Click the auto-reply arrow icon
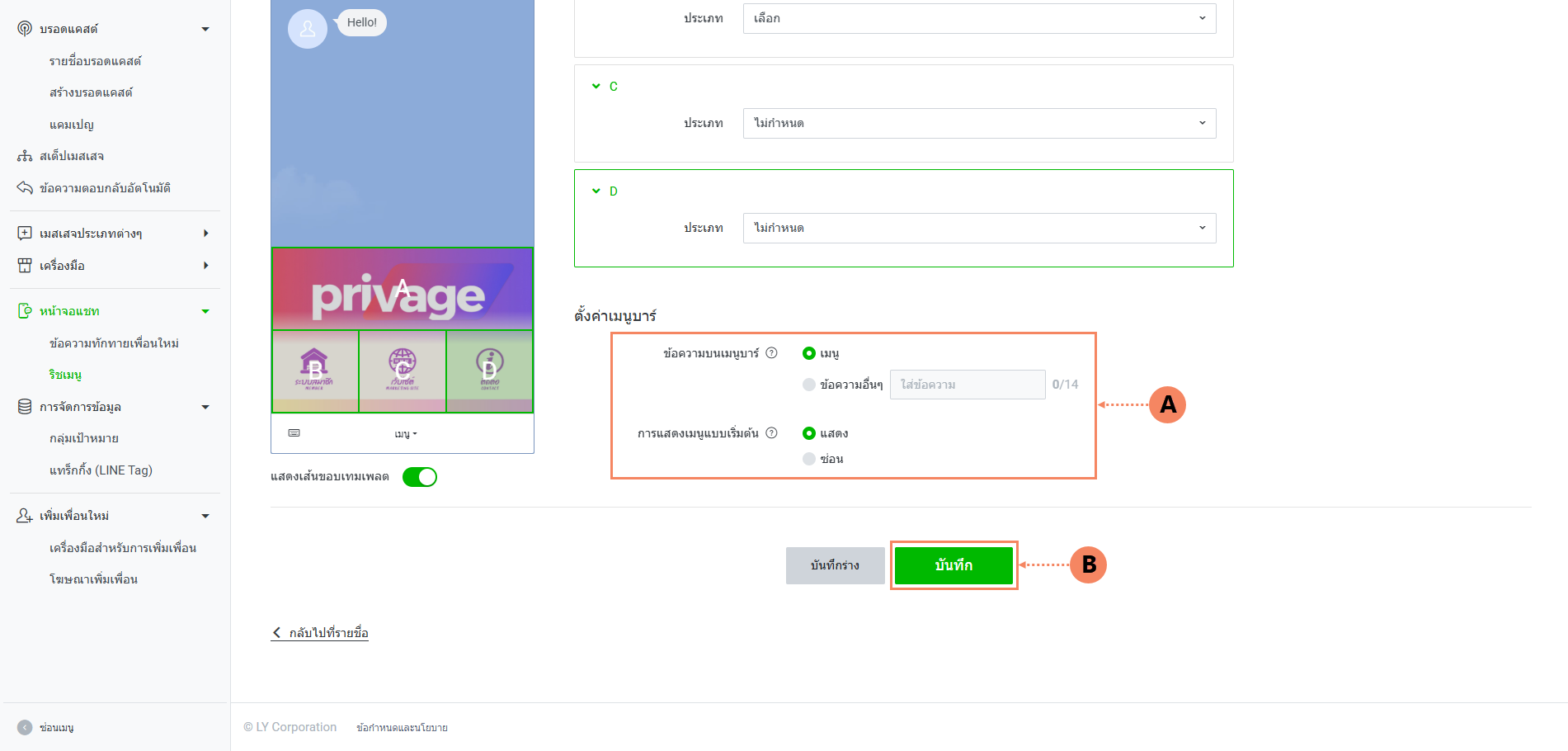 (25, 188)
